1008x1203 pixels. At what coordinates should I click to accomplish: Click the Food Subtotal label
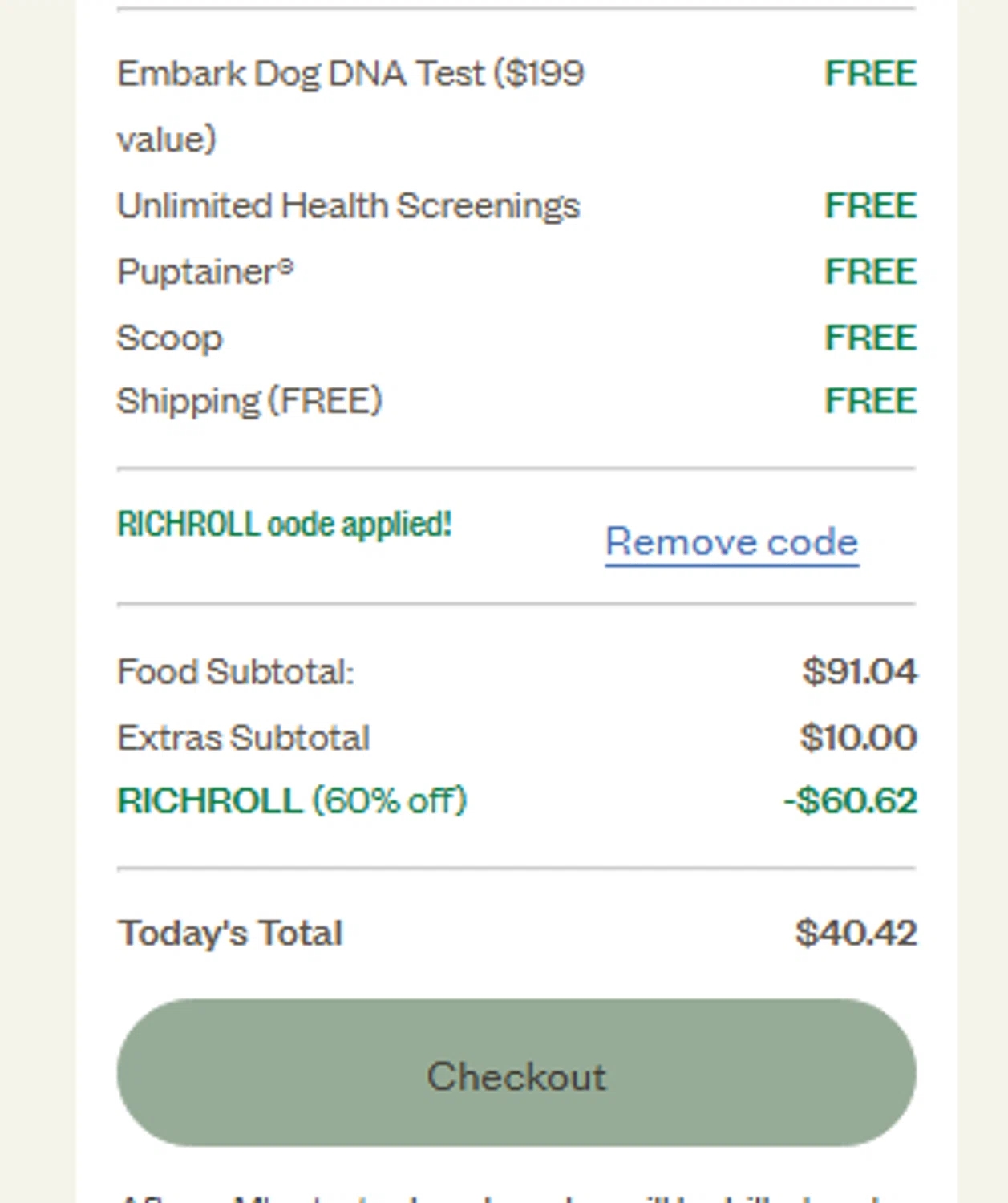pyautogui.click(x=235, y=671)
